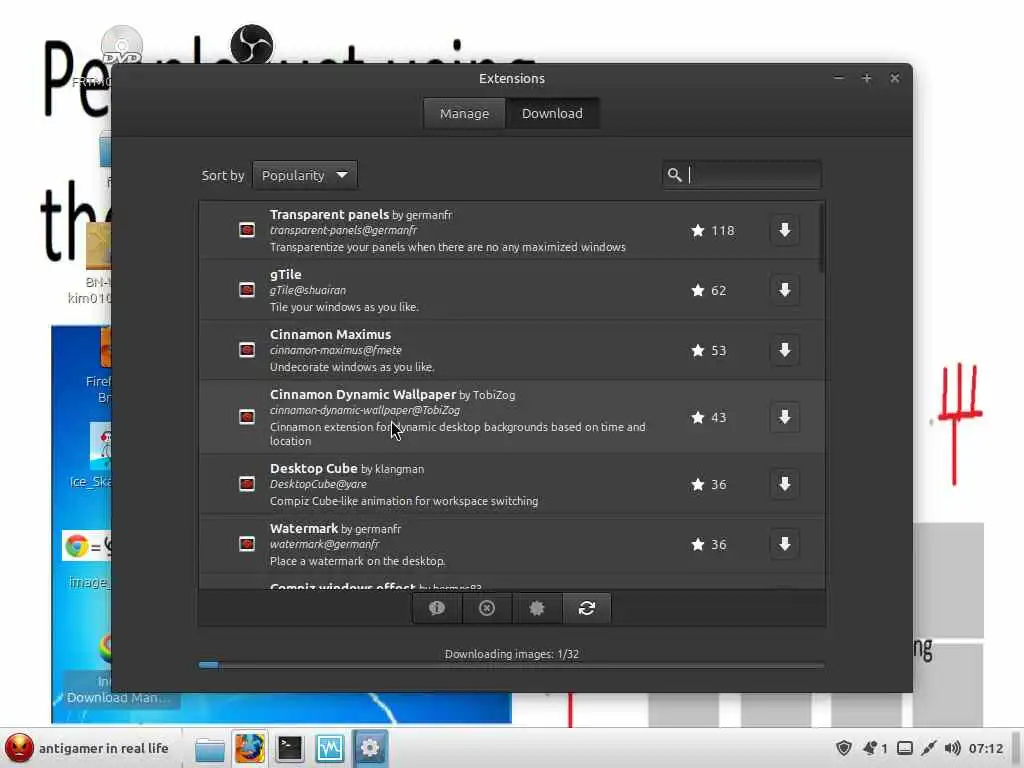Screen dimensions: 1024x768
Task: Open the file manager from the panel
Action: click(210, 748)
